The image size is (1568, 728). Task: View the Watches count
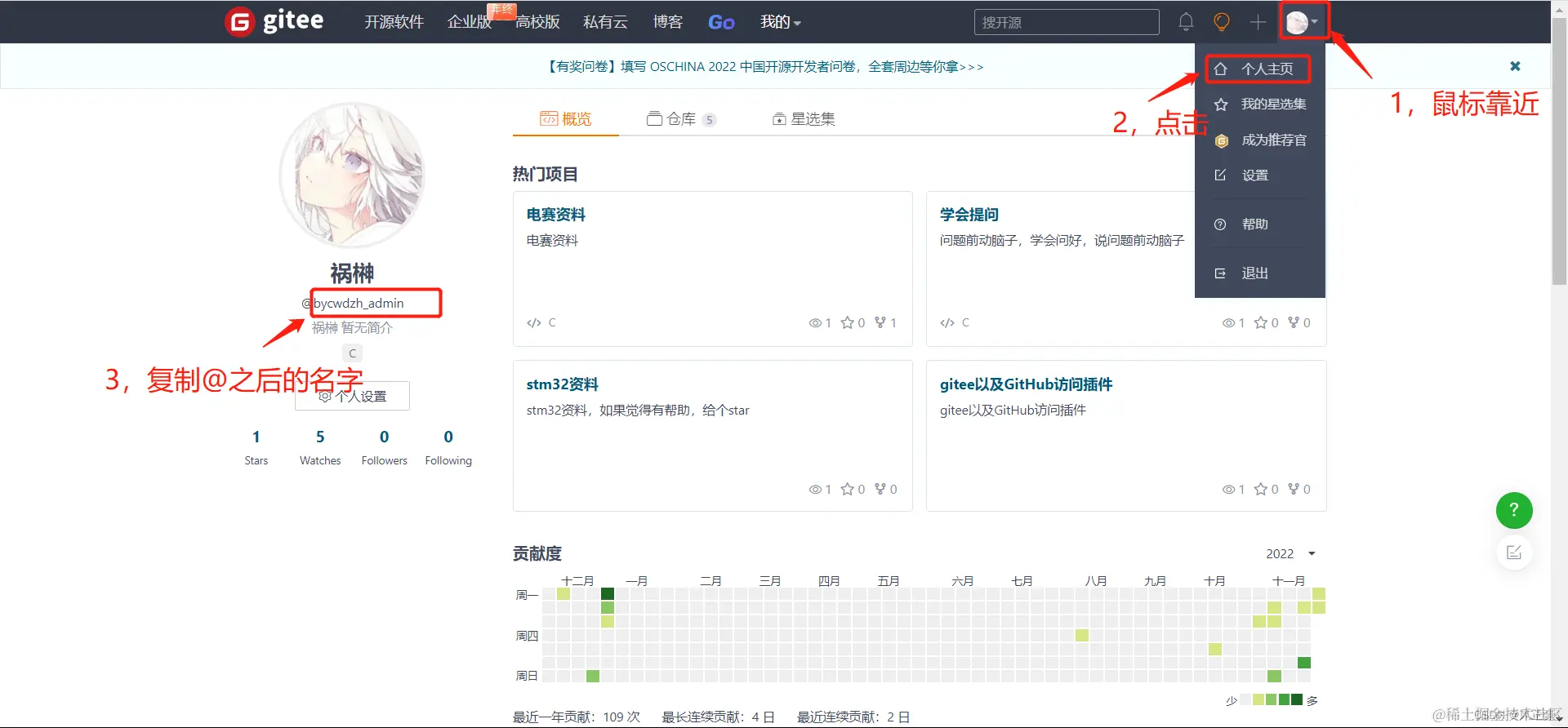[320, 437]
